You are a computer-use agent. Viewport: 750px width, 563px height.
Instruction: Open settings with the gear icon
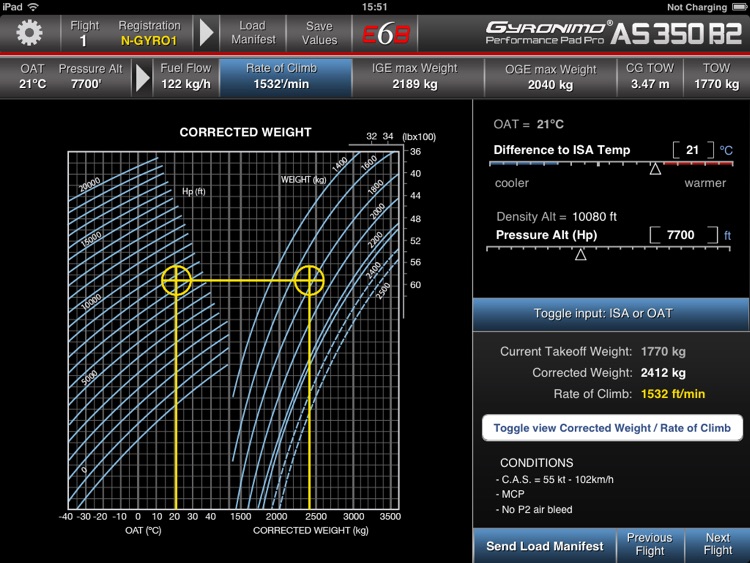point(29,33)
